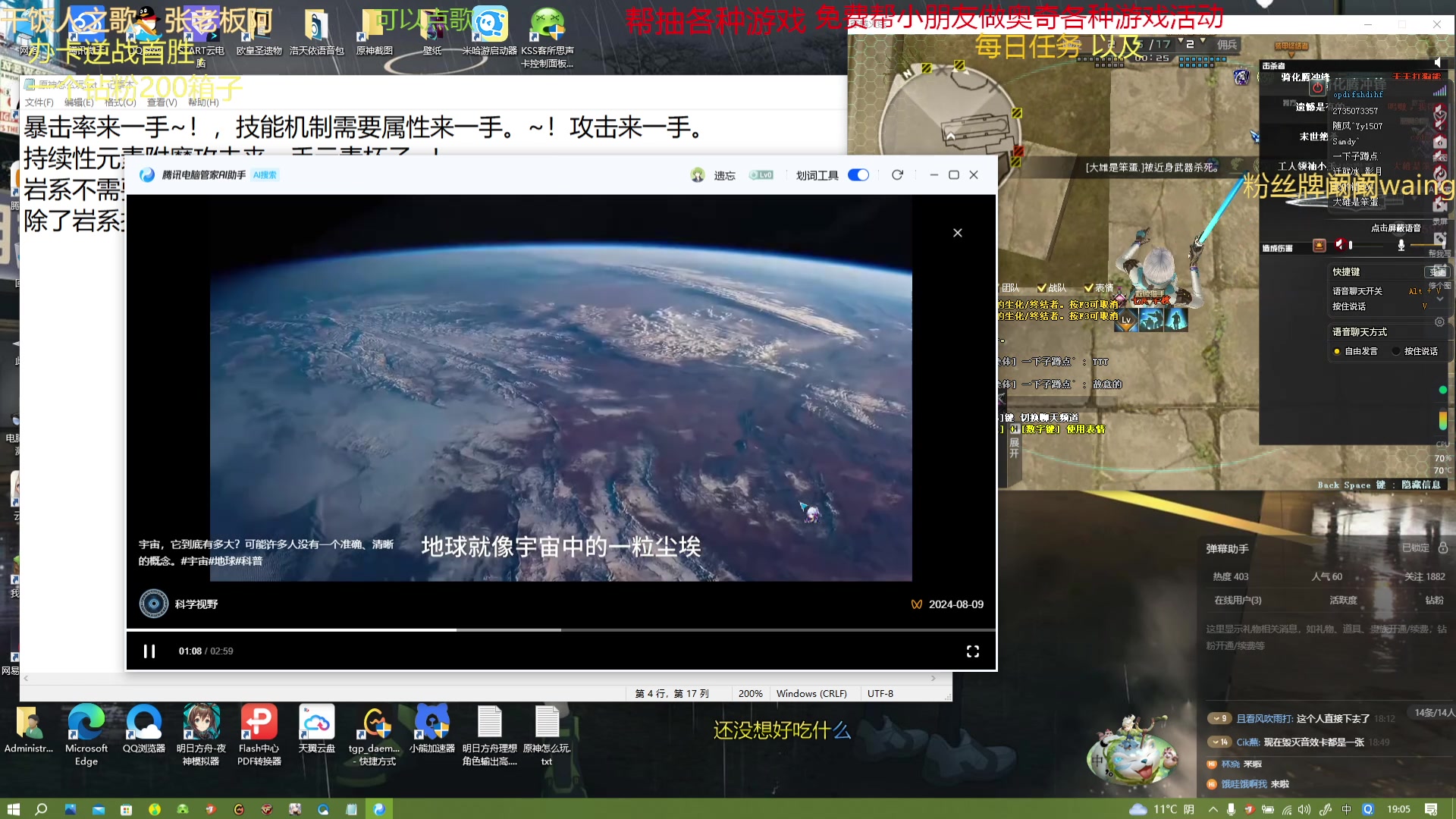Viewport: 1456px width, 819px height.
Task: Open 明日方舟理想角色输出 text file
Action: pyautogui.click(x=490, y=735)
